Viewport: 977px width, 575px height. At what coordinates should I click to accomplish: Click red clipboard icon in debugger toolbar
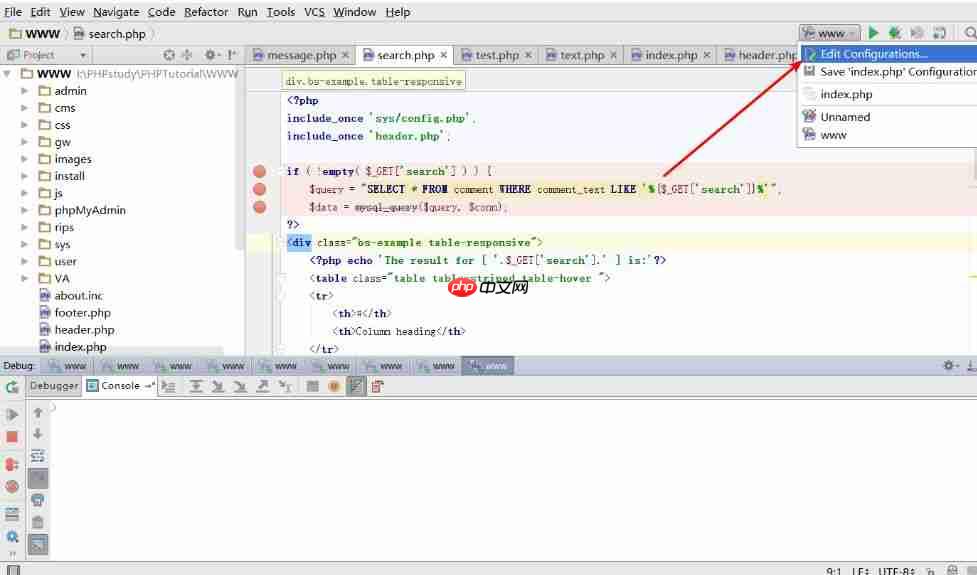(x=377, y=386)
